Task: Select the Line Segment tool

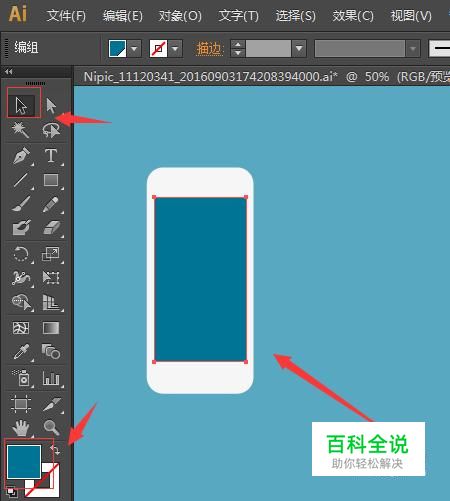Action: point(21,180)
